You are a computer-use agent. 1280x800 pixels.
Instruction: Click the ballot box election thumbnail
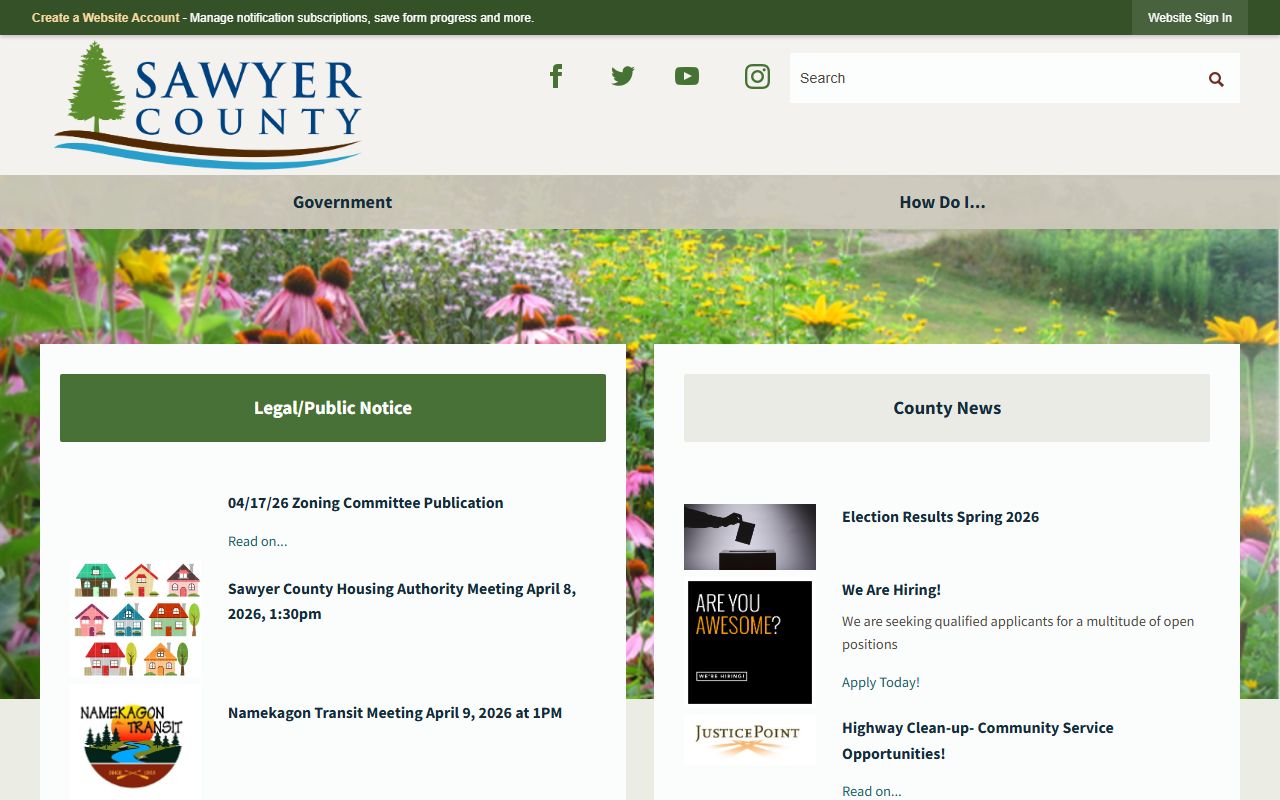click(750, 537)
